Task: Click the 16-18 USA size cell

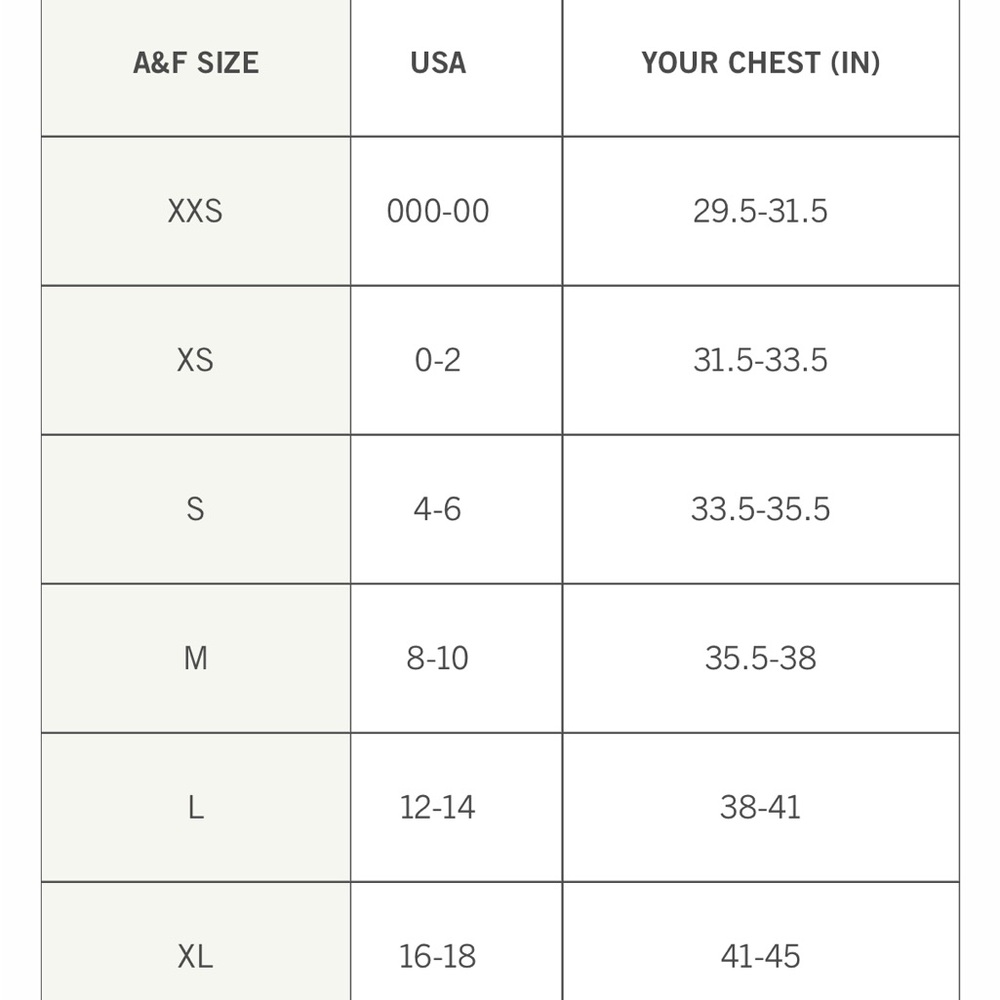Action: (438, 956)
